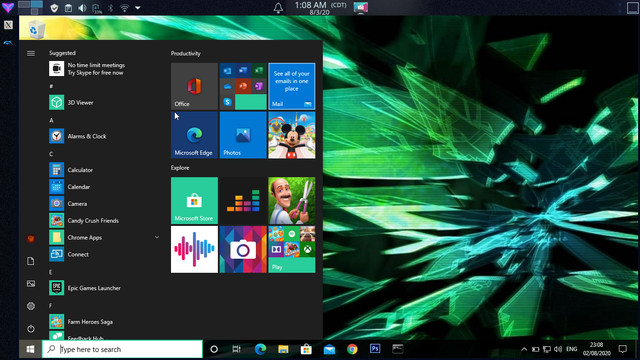
Task: Focus the 'Type here to search' box
Action: click(x=122, y=349)
